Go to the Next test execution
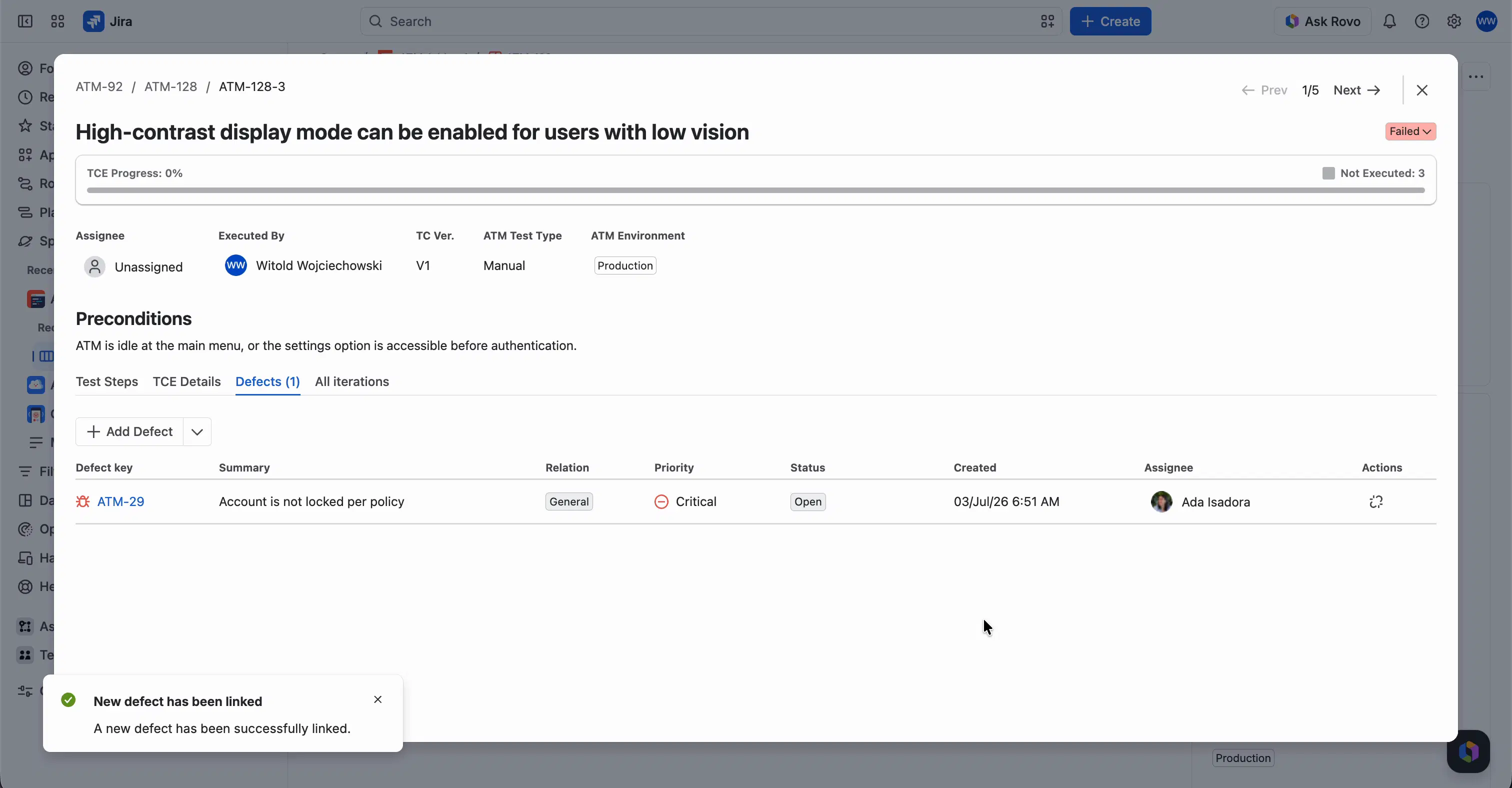The width and height of the screenshot is (1512, 788). click(x=1356, y=90)
